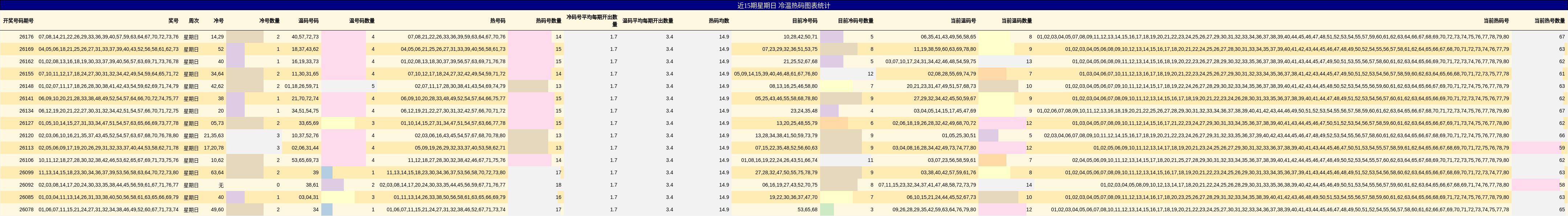The image size is (1568, 216).
Task: Click cold number cell 17,20,78
Action: click(x=213, y=148)
